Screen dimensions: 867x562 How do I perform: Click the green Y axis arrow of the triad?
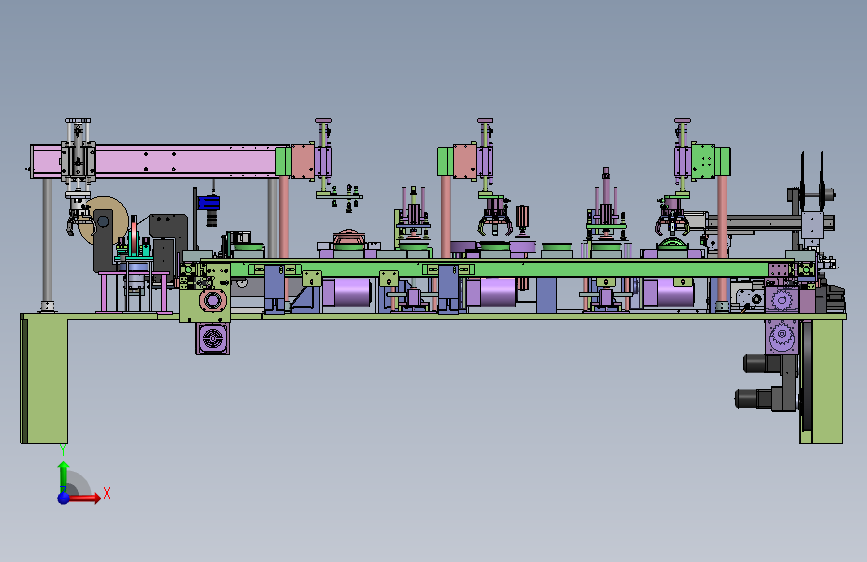pos(64,477)
